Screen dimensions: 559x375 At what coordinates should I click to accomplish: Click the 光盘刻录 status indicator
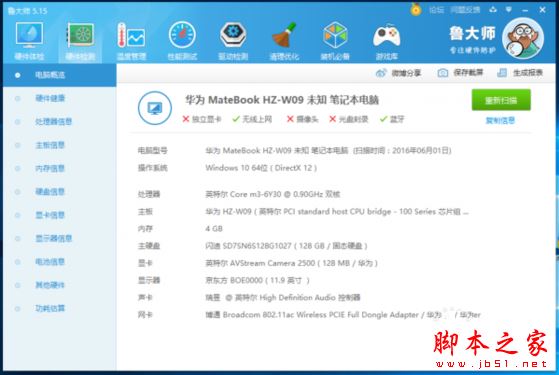click(349, 119)
